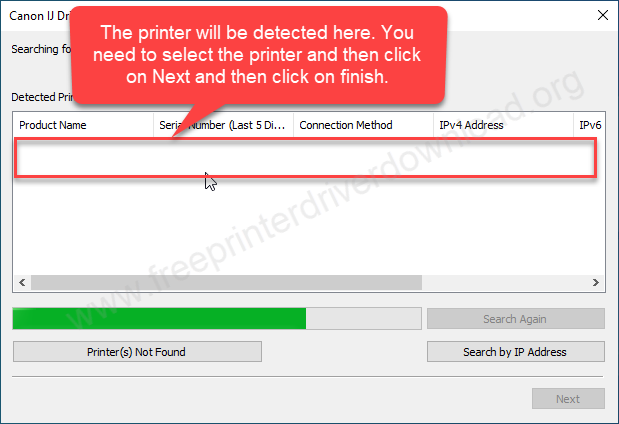Screen dimensions: 619x424
Task: Click the right arrow of horizontal scrollbar
Action: click(596, 283)
